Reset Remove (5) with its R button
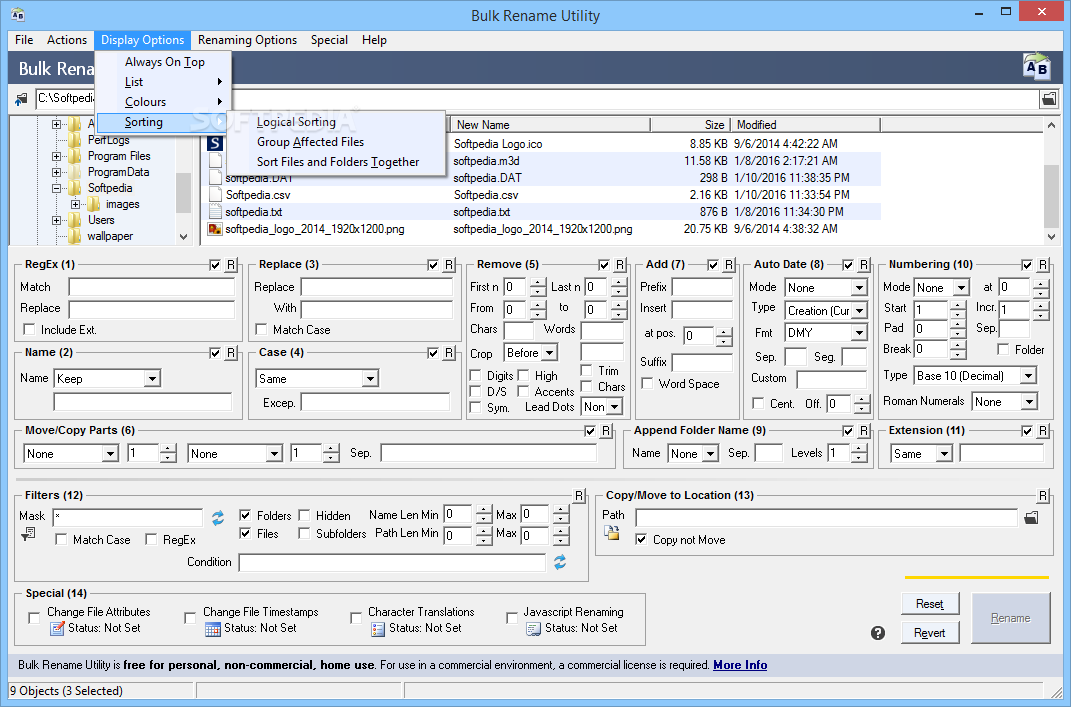The height and width of the screenshot is (707, 1071). 620,264
